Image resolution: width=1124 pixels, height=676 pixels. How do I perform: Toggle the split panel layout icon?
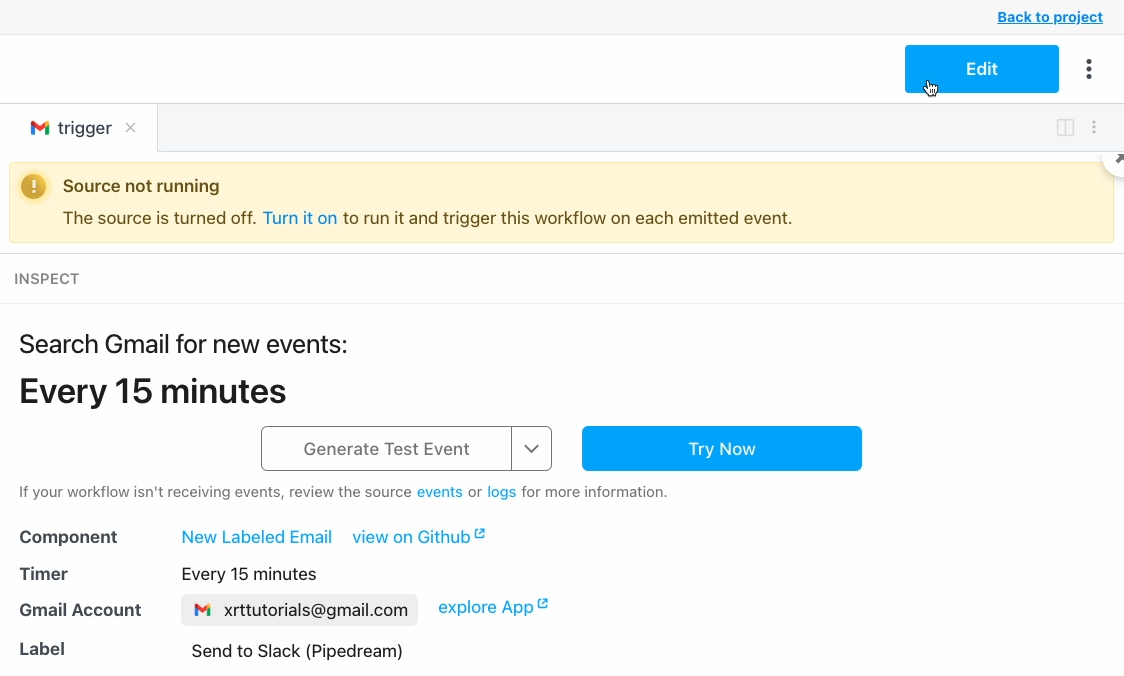point(1065,128)
